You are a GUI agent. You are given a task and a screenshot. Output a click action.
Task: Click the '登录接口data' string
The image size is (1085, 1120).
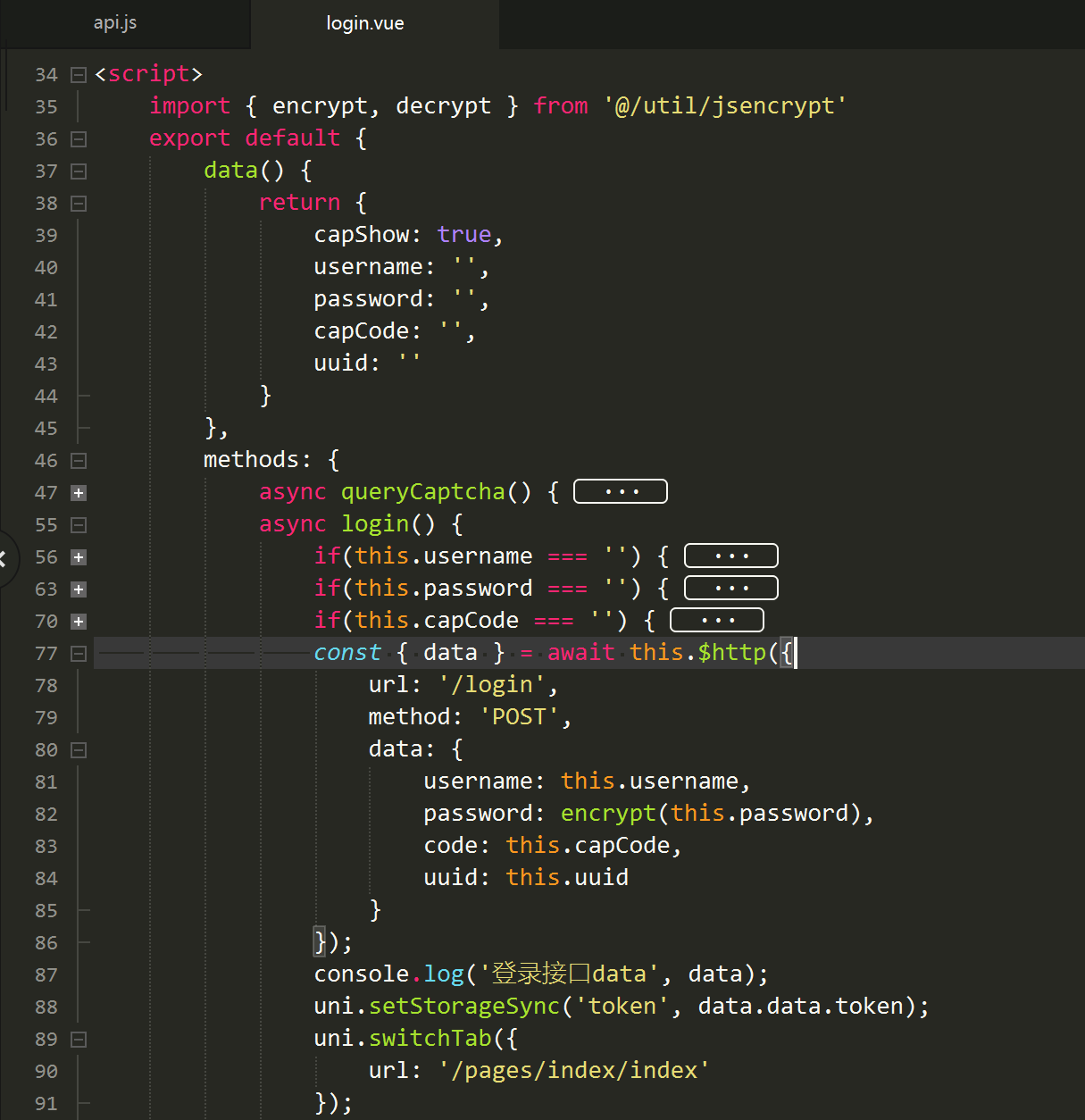pos(570,974)
